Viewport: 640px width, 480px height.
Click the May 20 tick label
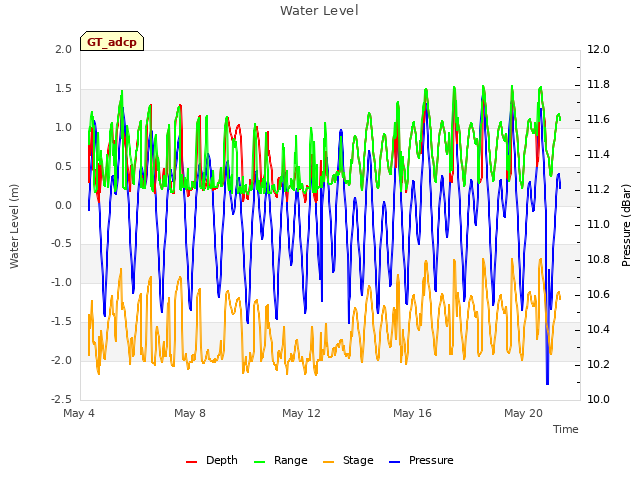coord(523,413)
